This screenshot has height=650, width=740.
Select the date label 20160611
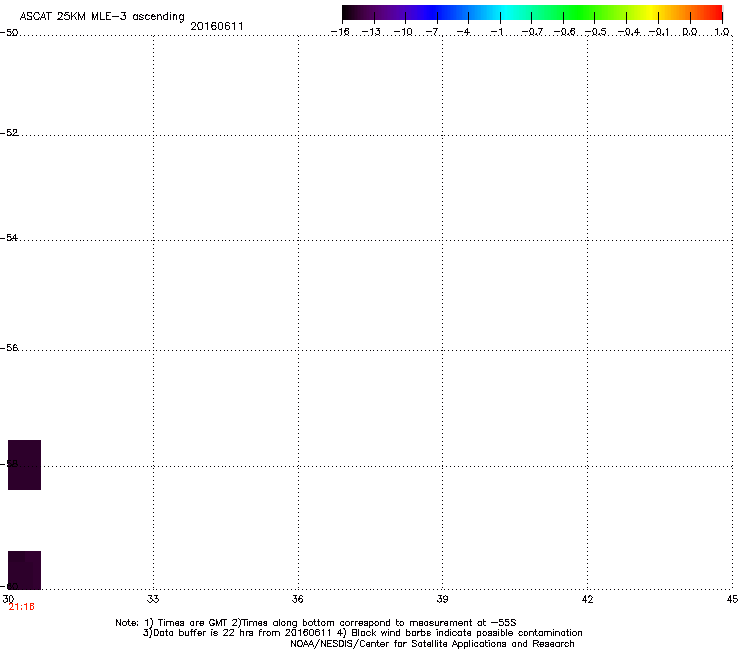[x=217, y=26]
